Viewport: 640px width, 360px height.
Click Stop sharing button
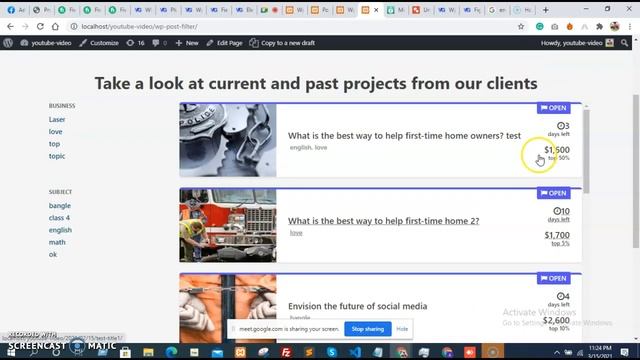(368, 329)
